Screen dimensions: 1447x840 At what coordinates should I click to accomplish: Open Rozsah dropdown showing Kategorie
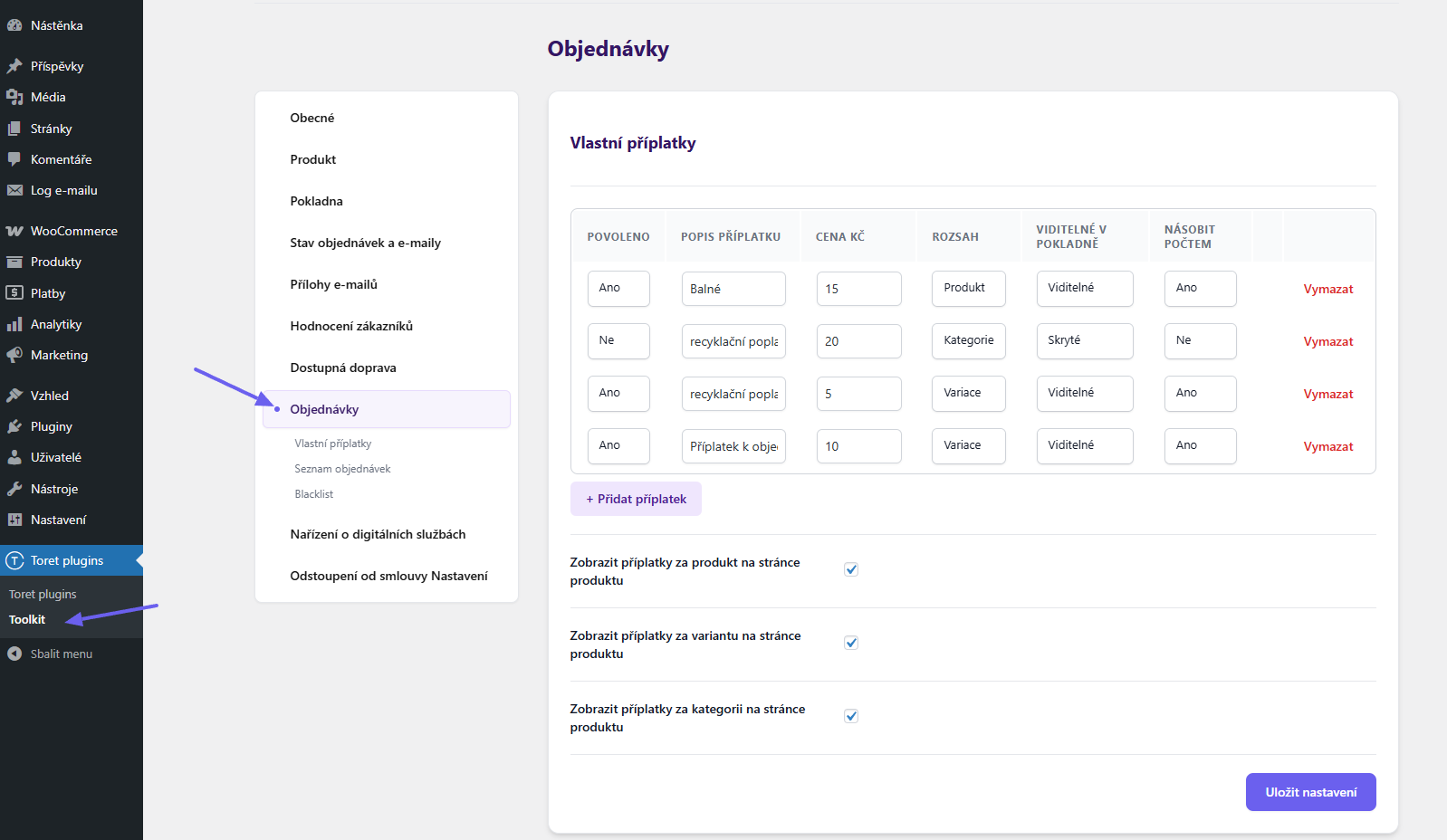969,341
